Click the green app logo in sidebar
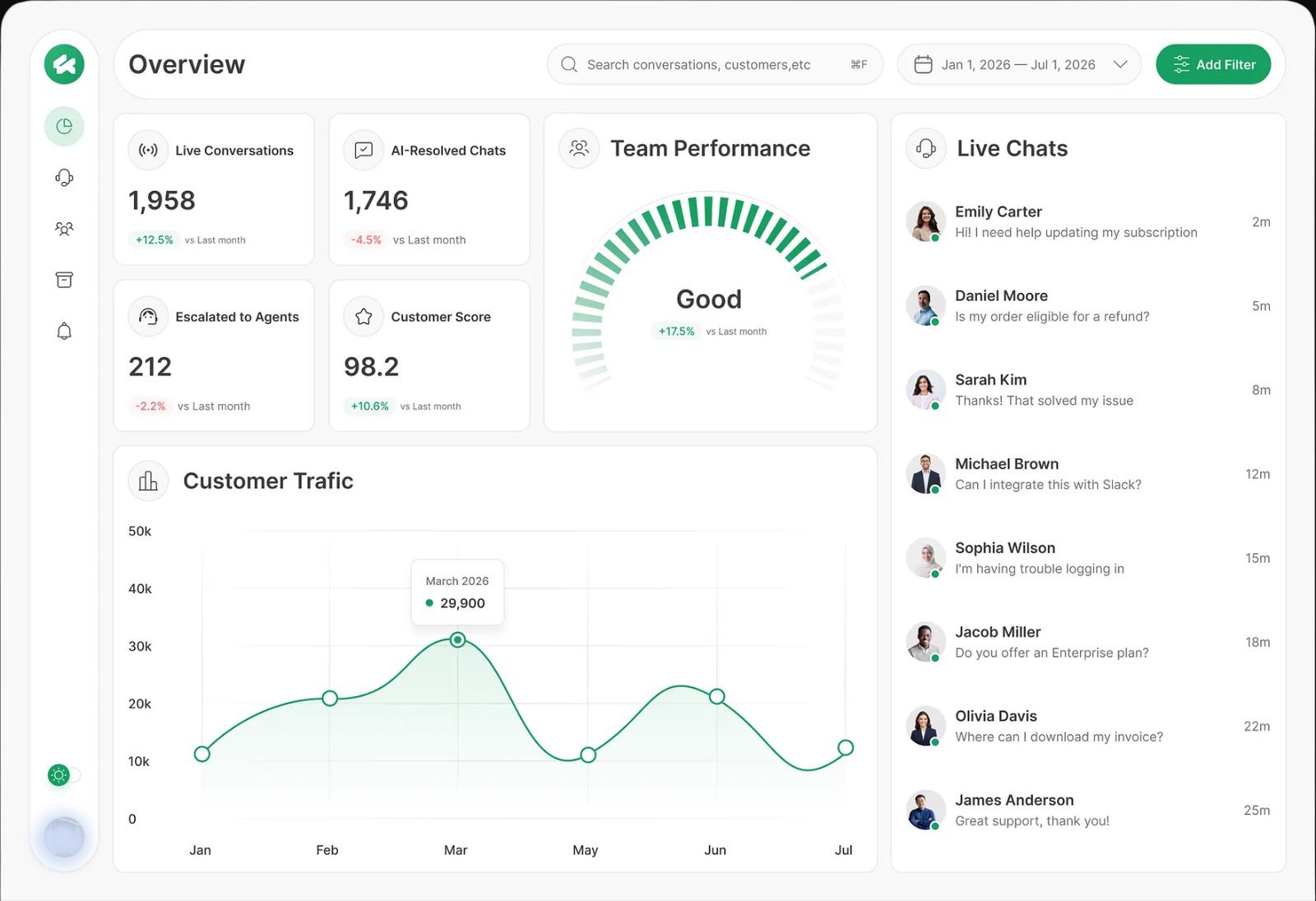 click(x=64, y=64)
